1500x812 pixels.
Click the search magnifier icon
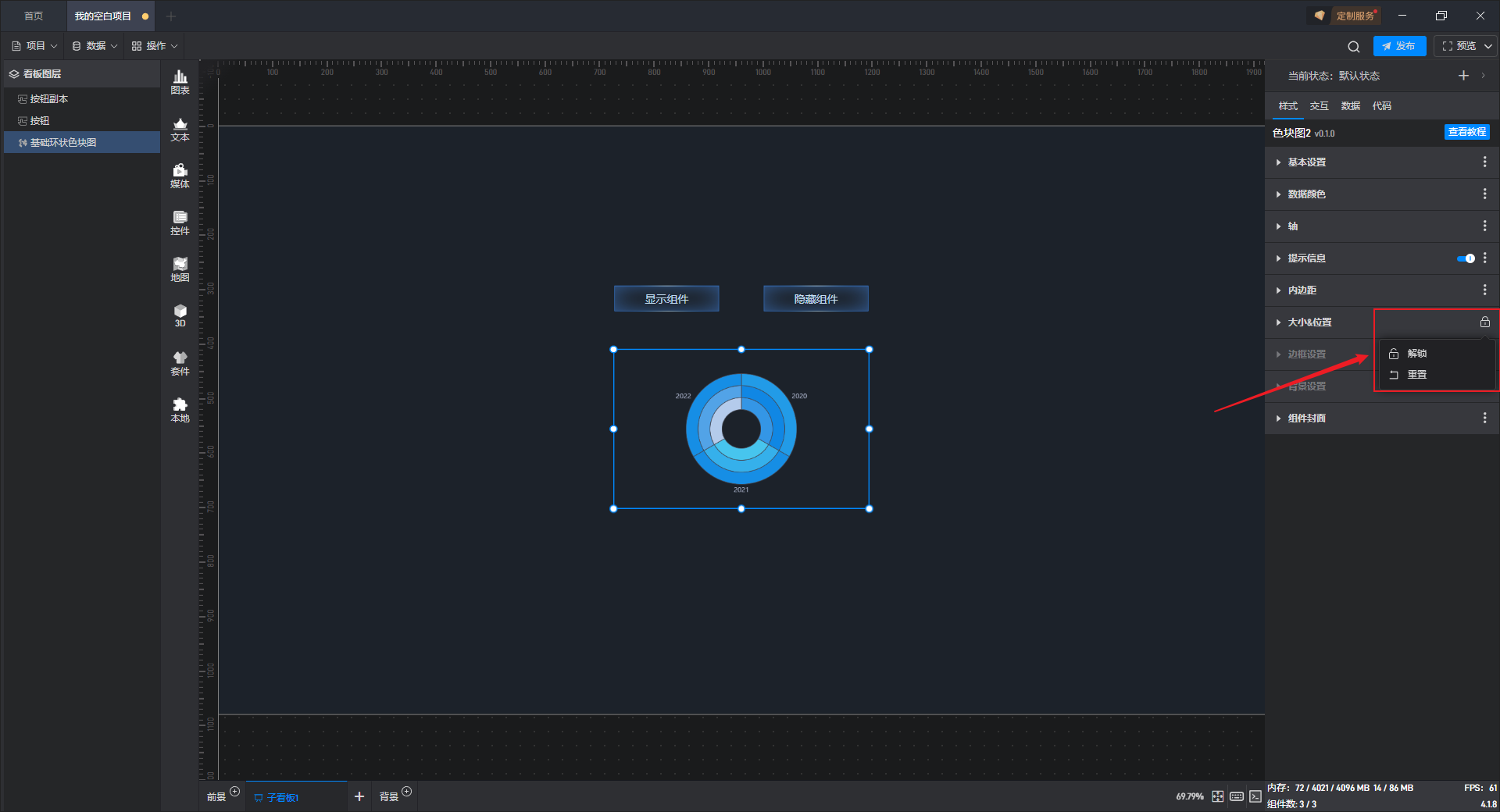point(1354,47)
